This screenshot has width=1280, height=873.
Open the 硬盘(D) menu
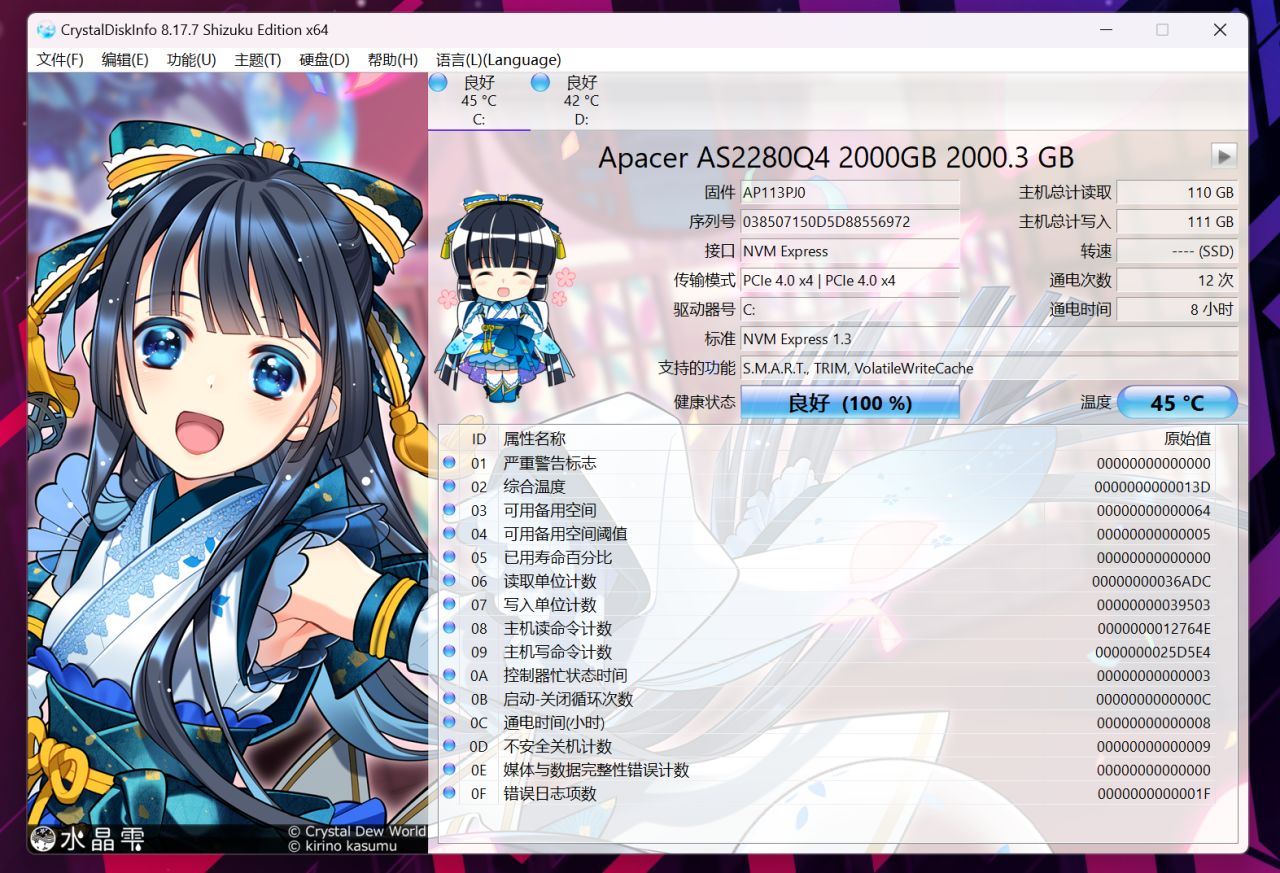(325, 60)
